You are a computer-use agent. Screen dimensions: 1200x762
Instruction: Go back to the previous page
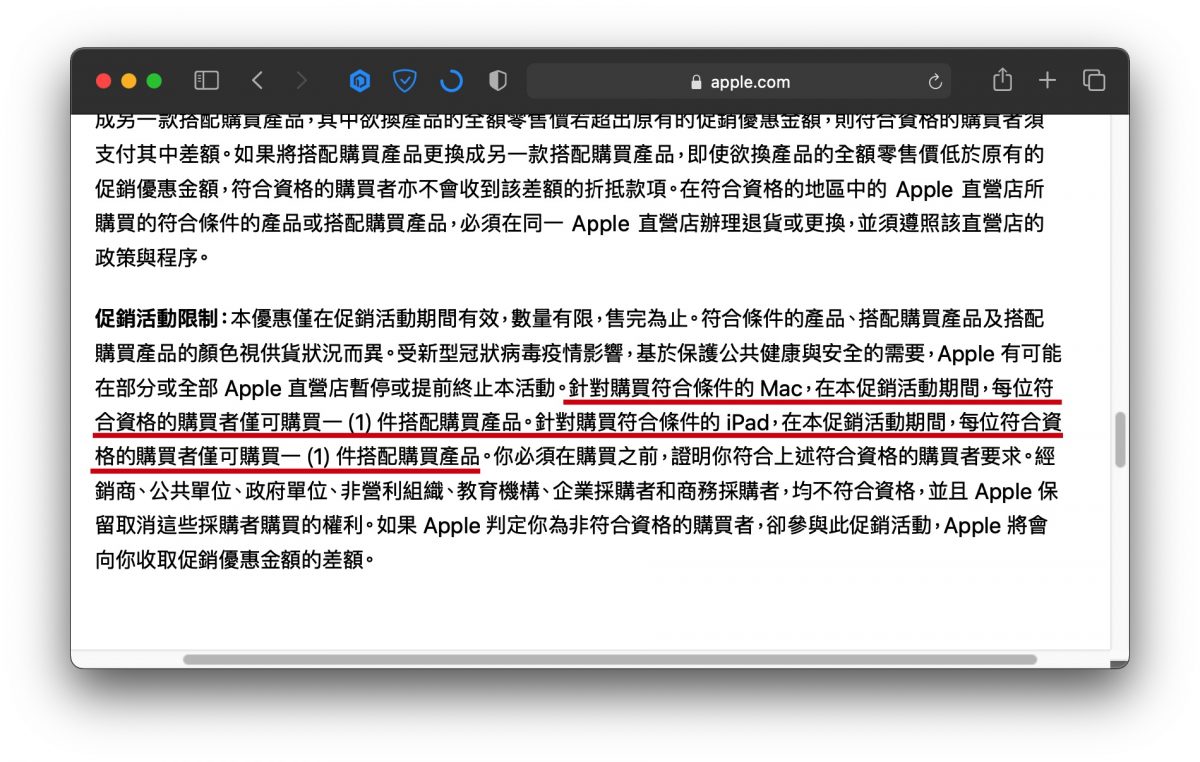pyautogui.click(x=257, y=81)
